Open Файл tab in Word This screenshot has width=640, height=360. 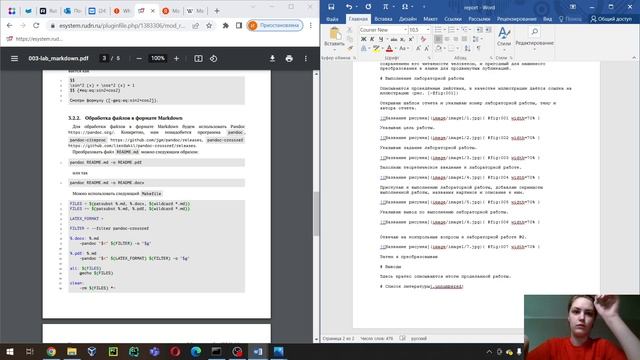pyautogui.click(x=332, y=19)
